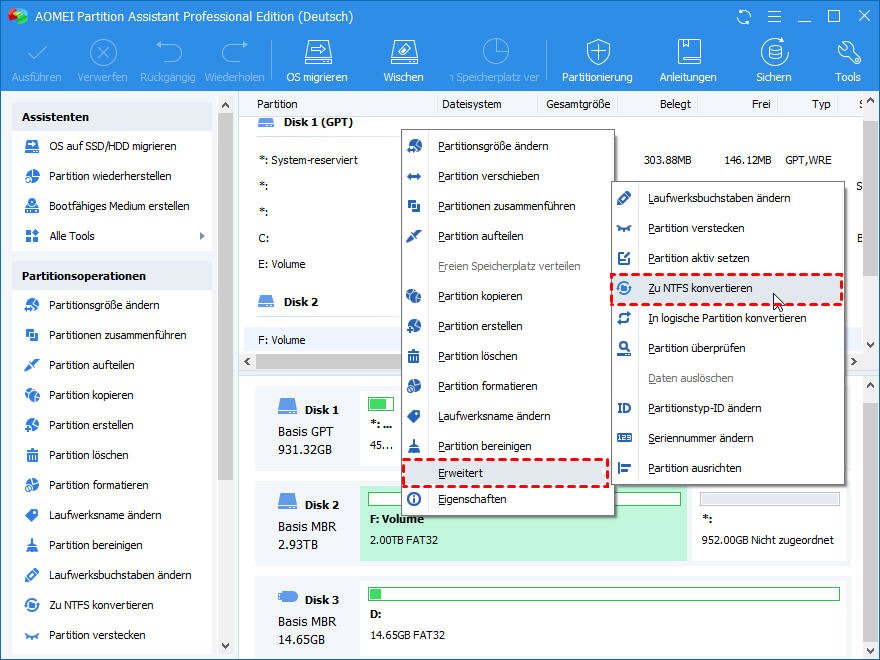Select Partitionsgröße ändern in sidebar operations

point(104,305)
